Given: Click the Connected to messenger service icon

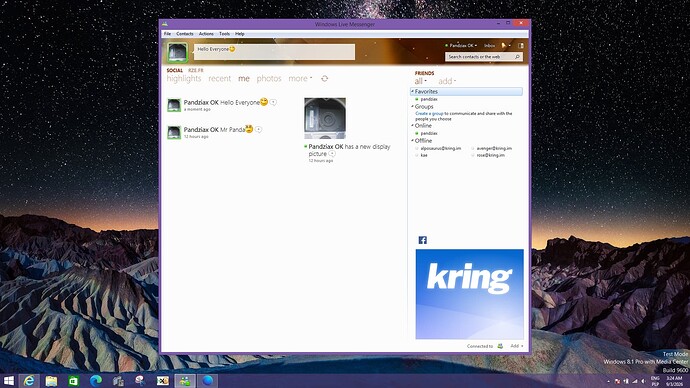Looking at the screenshot, I should (x=500, y=346).
